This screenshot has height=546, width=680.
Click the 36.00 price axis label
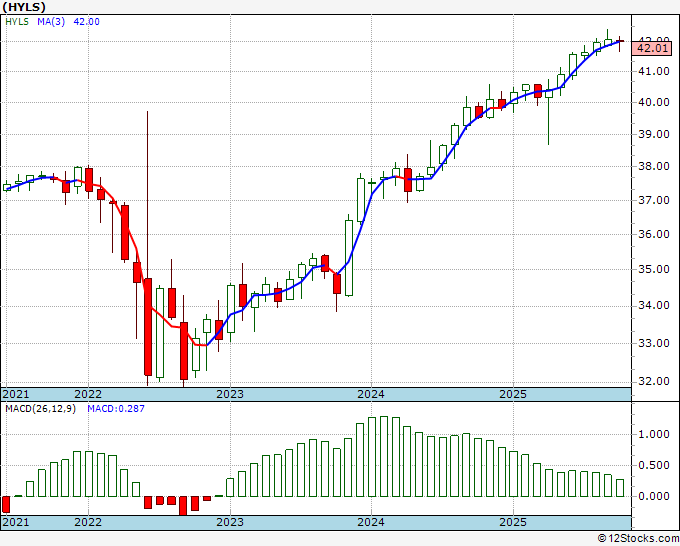click(654, 234)
